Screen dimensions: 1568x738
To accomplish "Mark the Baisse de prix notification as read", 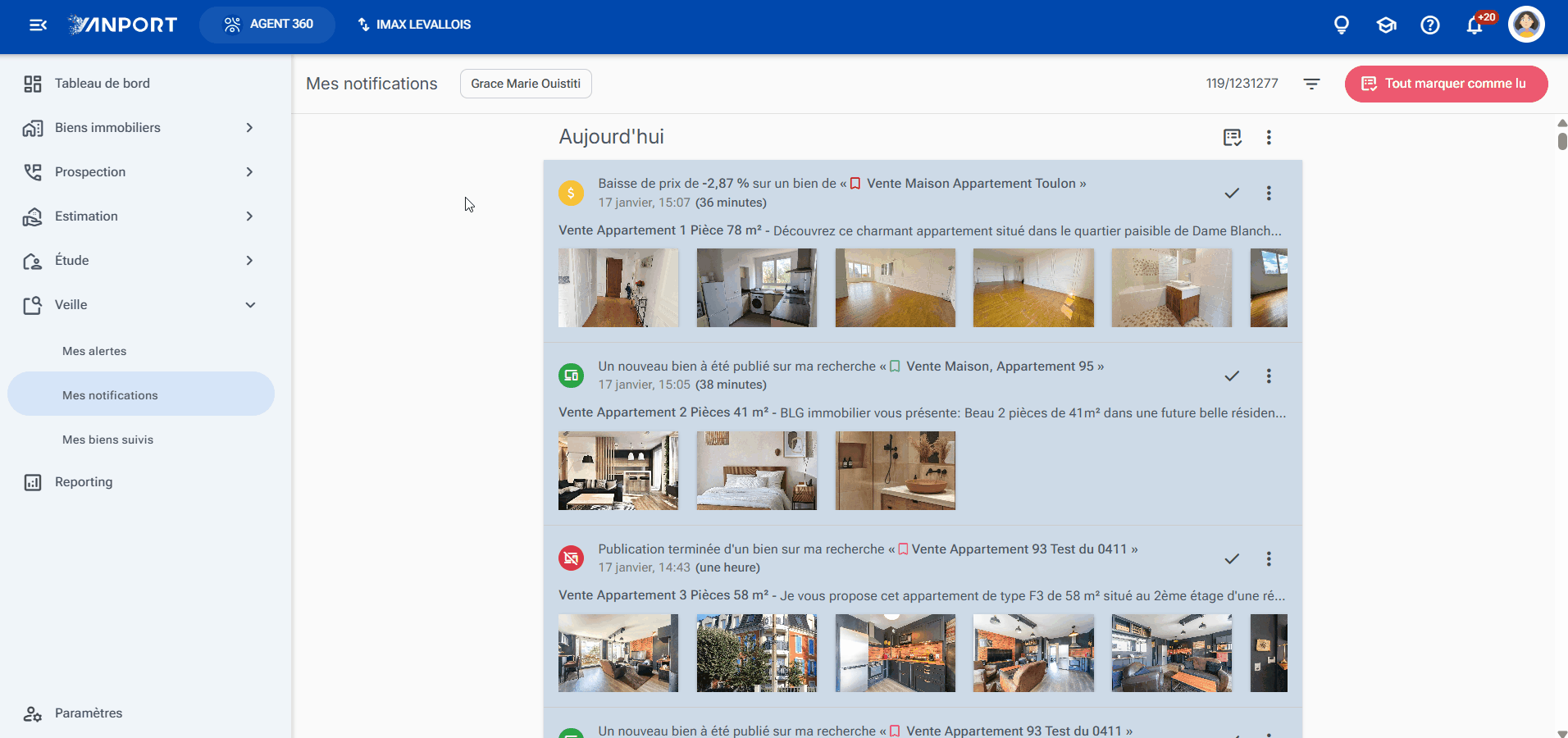I will pos(1232,194).
